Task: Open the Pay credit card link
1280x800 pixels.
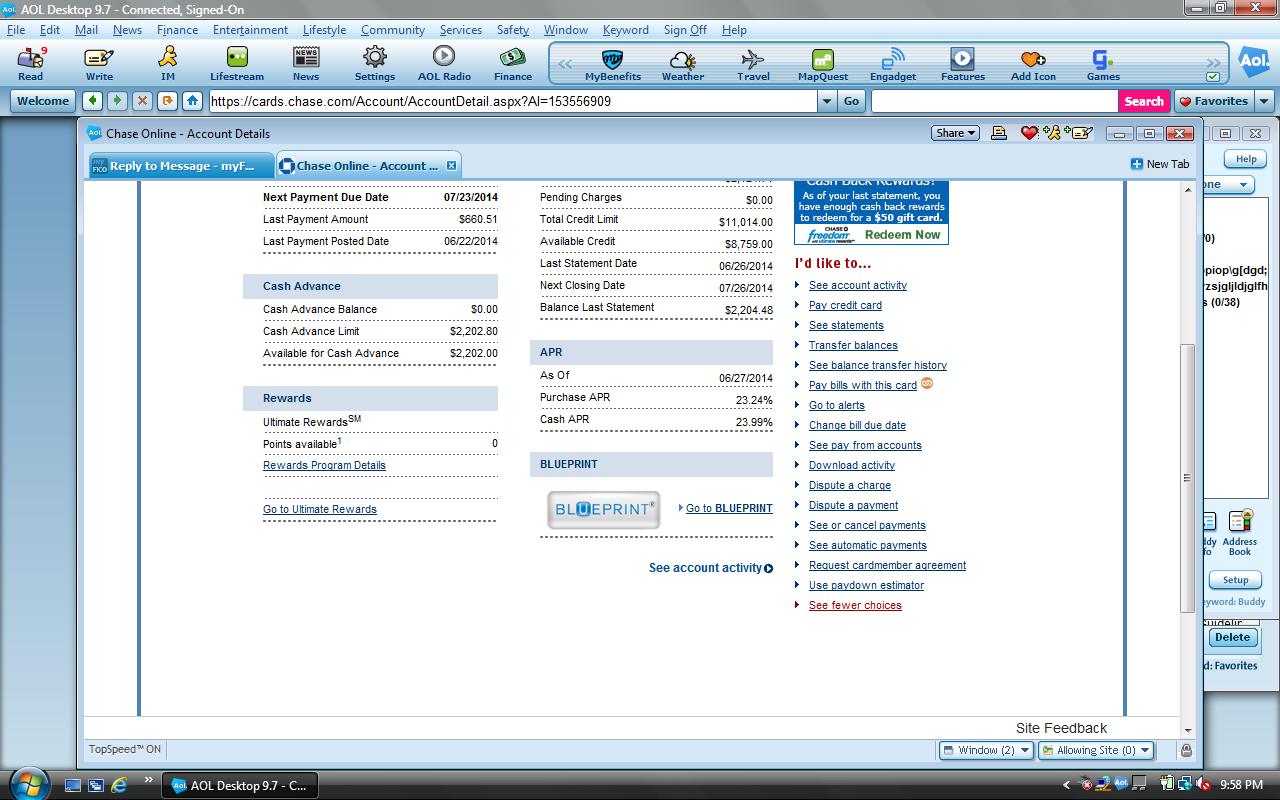Action: point(845,305)
